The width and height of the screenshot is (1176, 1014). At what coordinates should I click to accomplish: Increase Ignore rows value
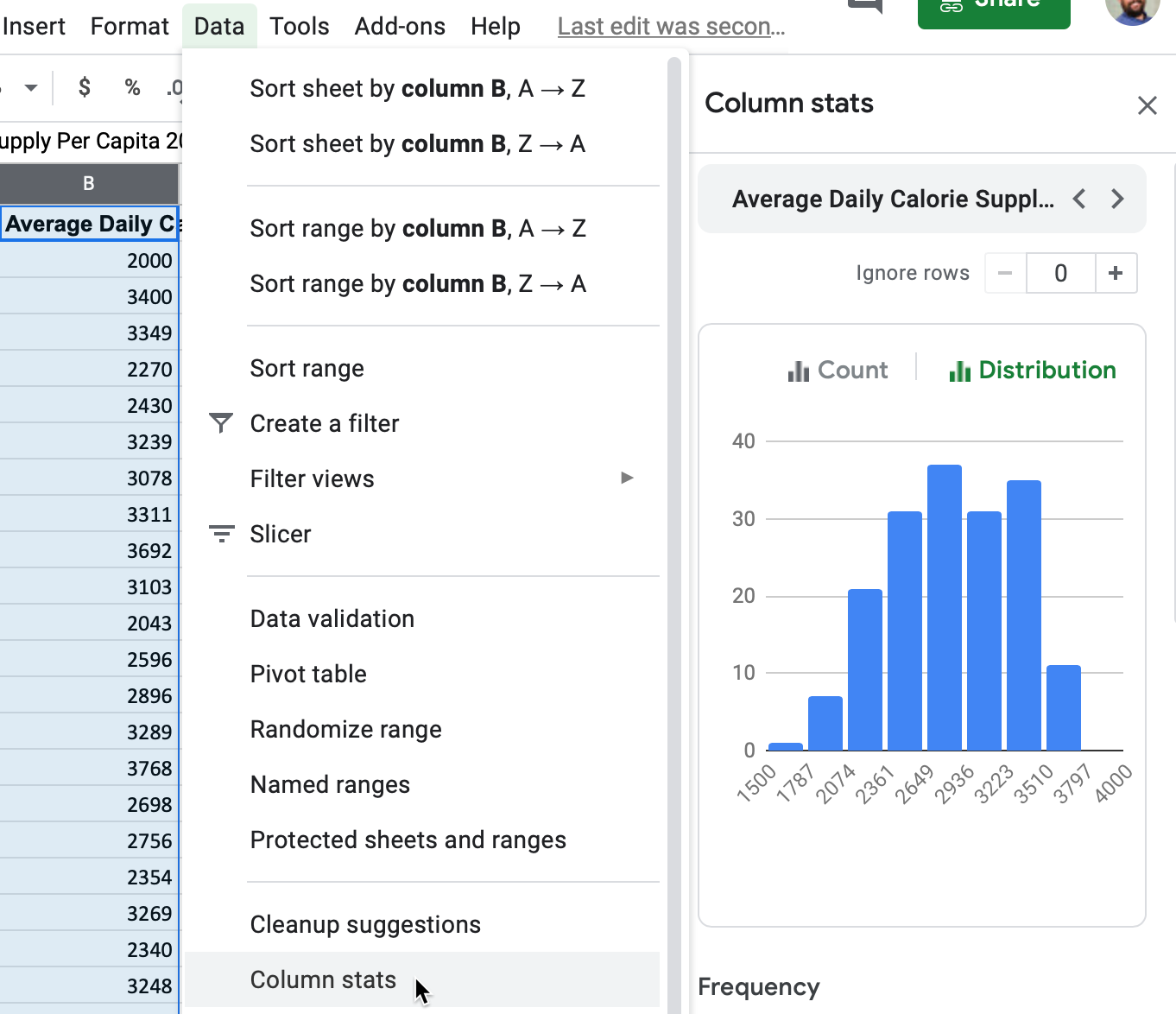point(1116,274)
